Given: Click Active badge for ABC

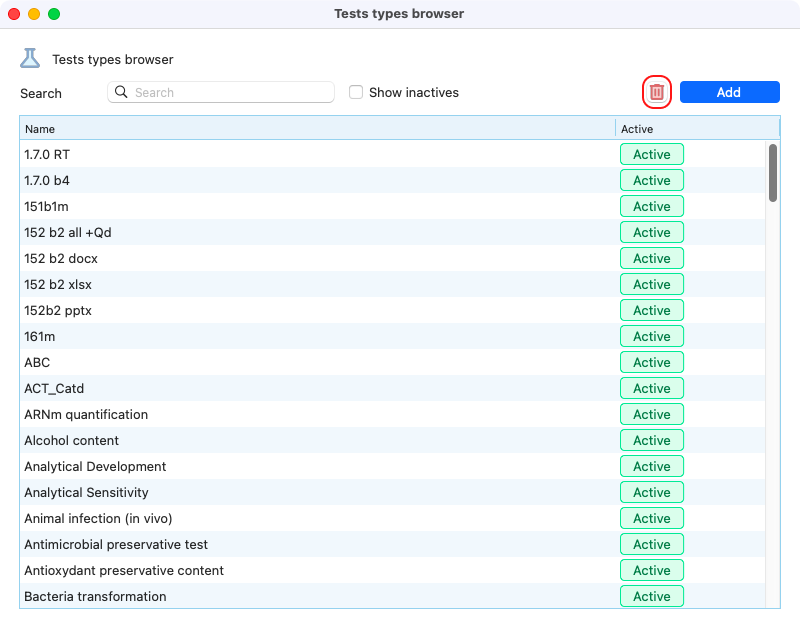Looking at the screenshot, I should click(652, 363).
